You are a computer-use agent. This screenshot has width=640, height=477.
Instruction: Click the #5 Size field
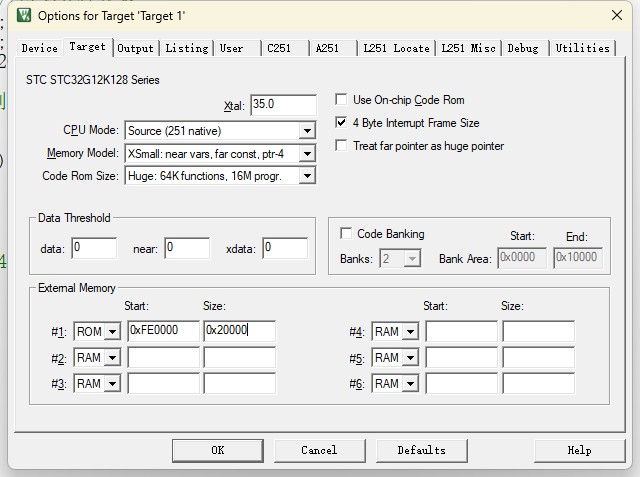tap(538, 357)
